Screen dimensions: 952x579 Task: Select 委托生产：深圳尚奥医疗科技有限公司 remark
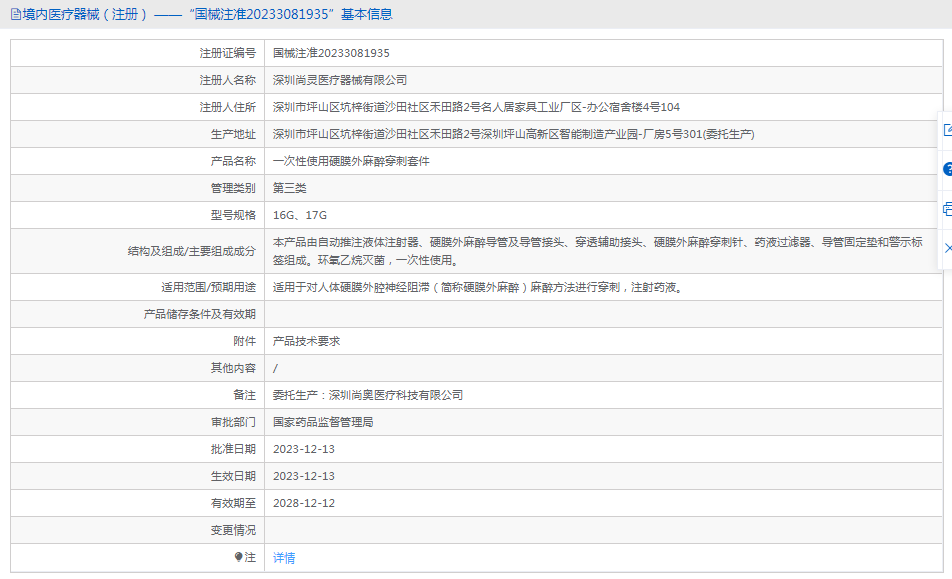click(x=368, y=395)
